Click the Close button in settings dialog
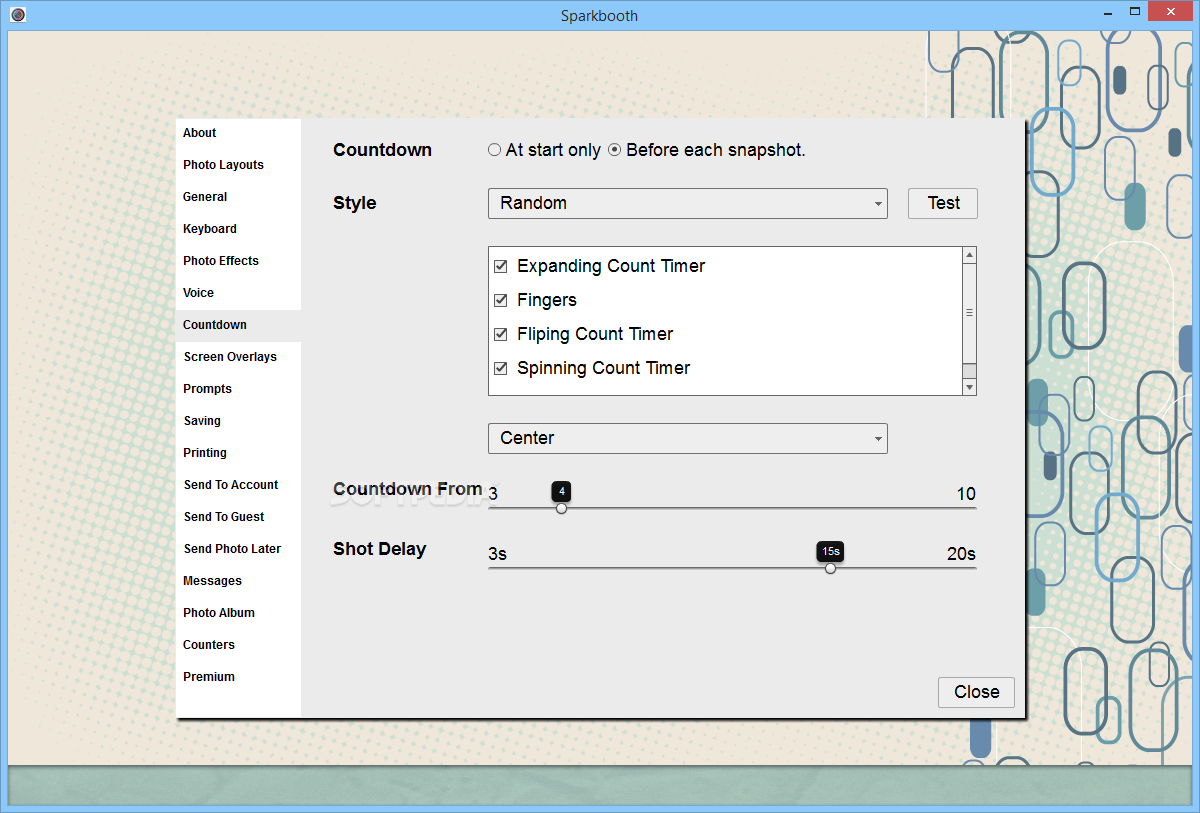The image size is (1200, 813). (976, 692)
